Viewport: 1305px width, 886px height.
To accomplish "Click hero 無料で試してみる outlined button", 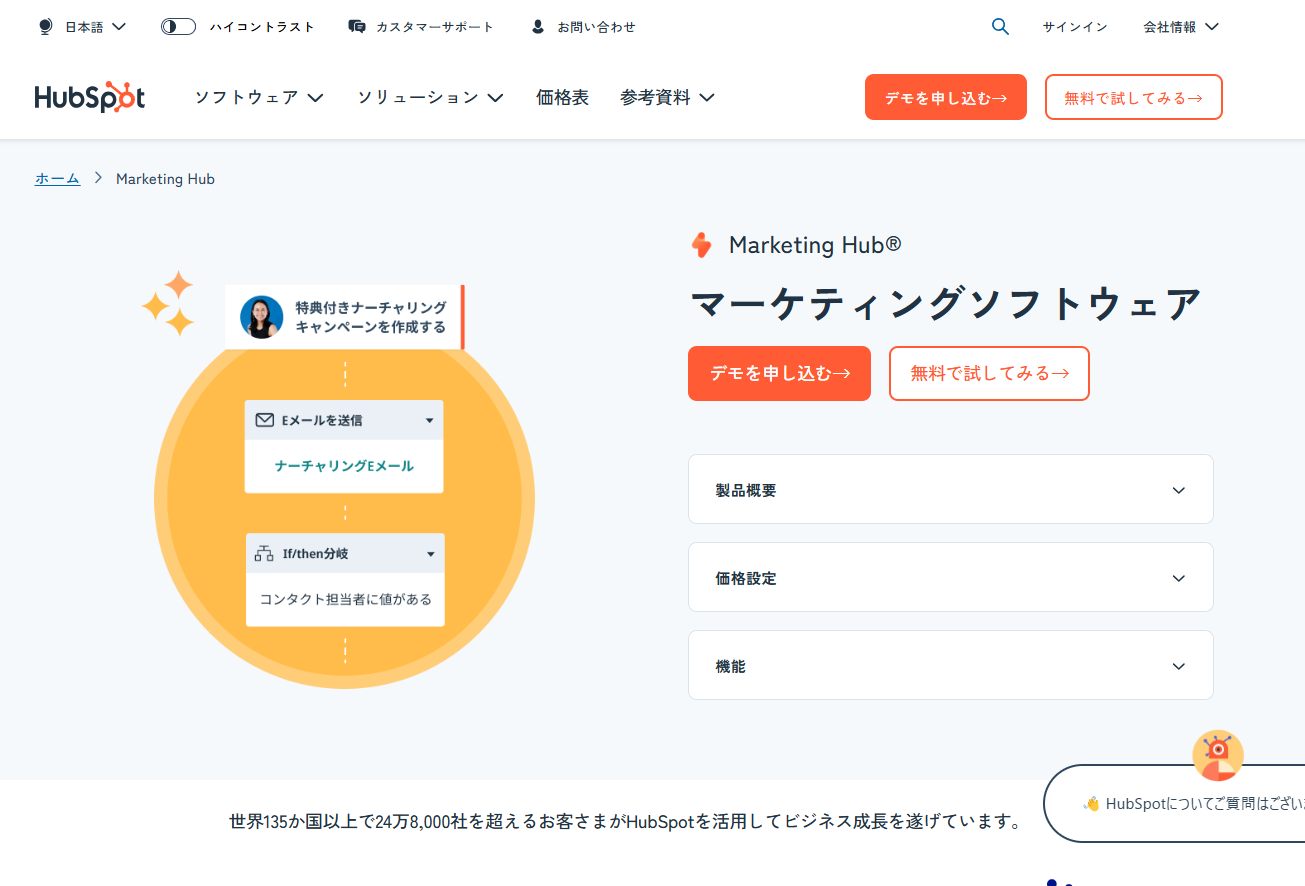I will (989, 373).
